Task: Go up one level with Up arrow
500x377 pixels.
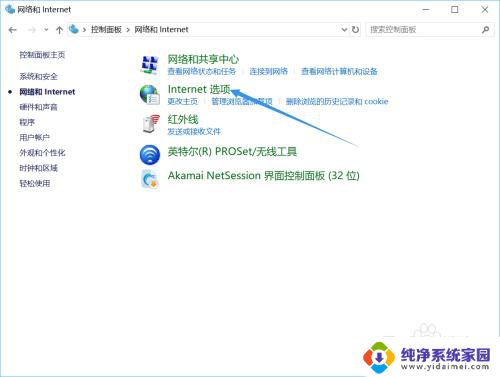Action: point(59,30)
